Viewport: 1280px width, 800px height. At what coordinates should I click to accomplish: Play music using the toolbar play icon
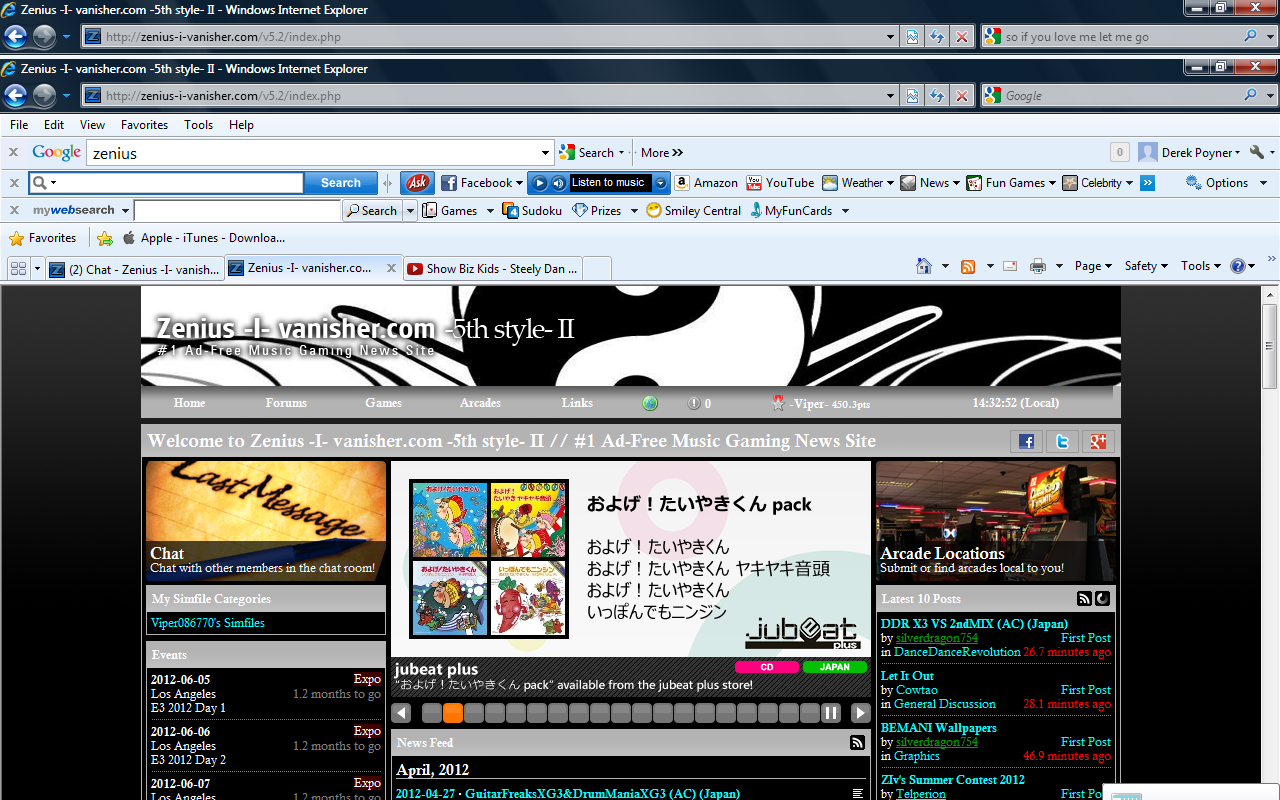pos(540,183)
